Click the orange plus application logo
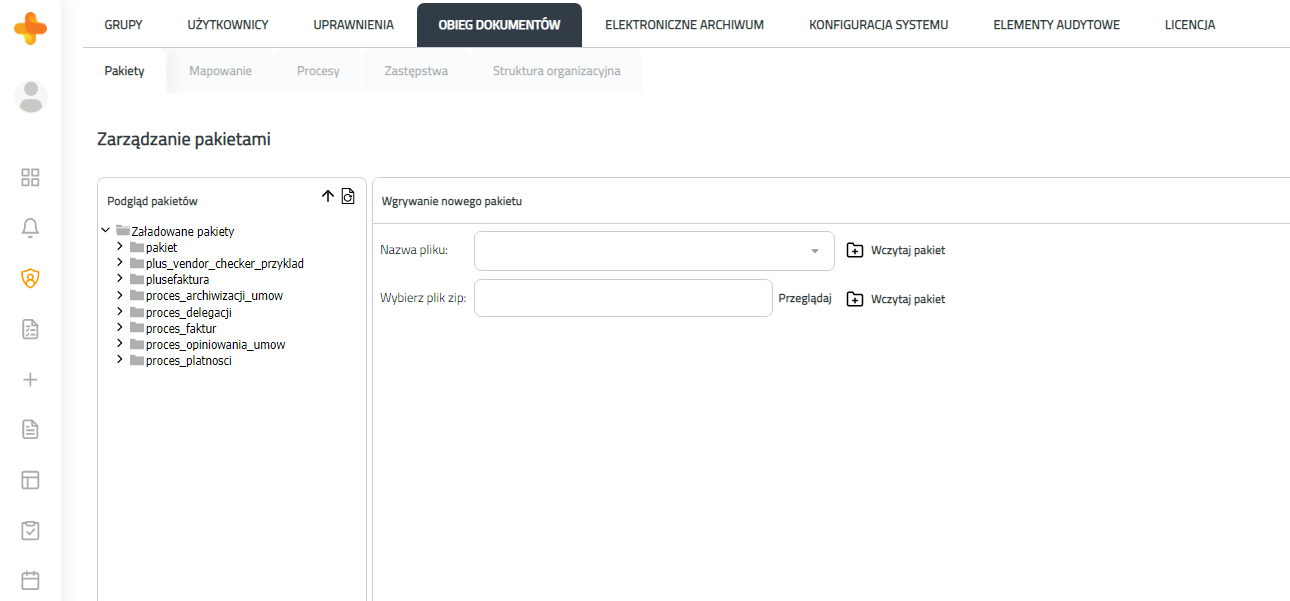 (30, 26)
